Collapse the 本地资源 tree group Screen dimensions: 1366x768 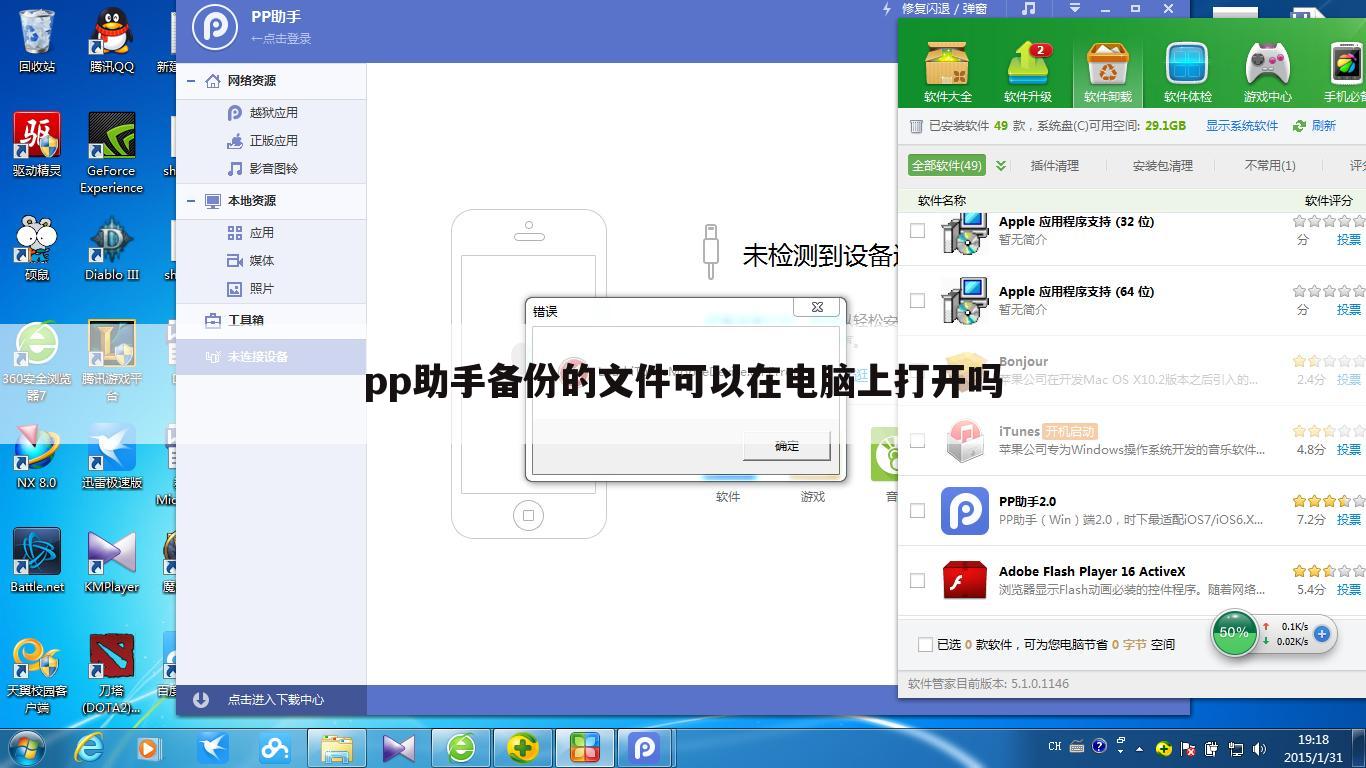(191, 201)
